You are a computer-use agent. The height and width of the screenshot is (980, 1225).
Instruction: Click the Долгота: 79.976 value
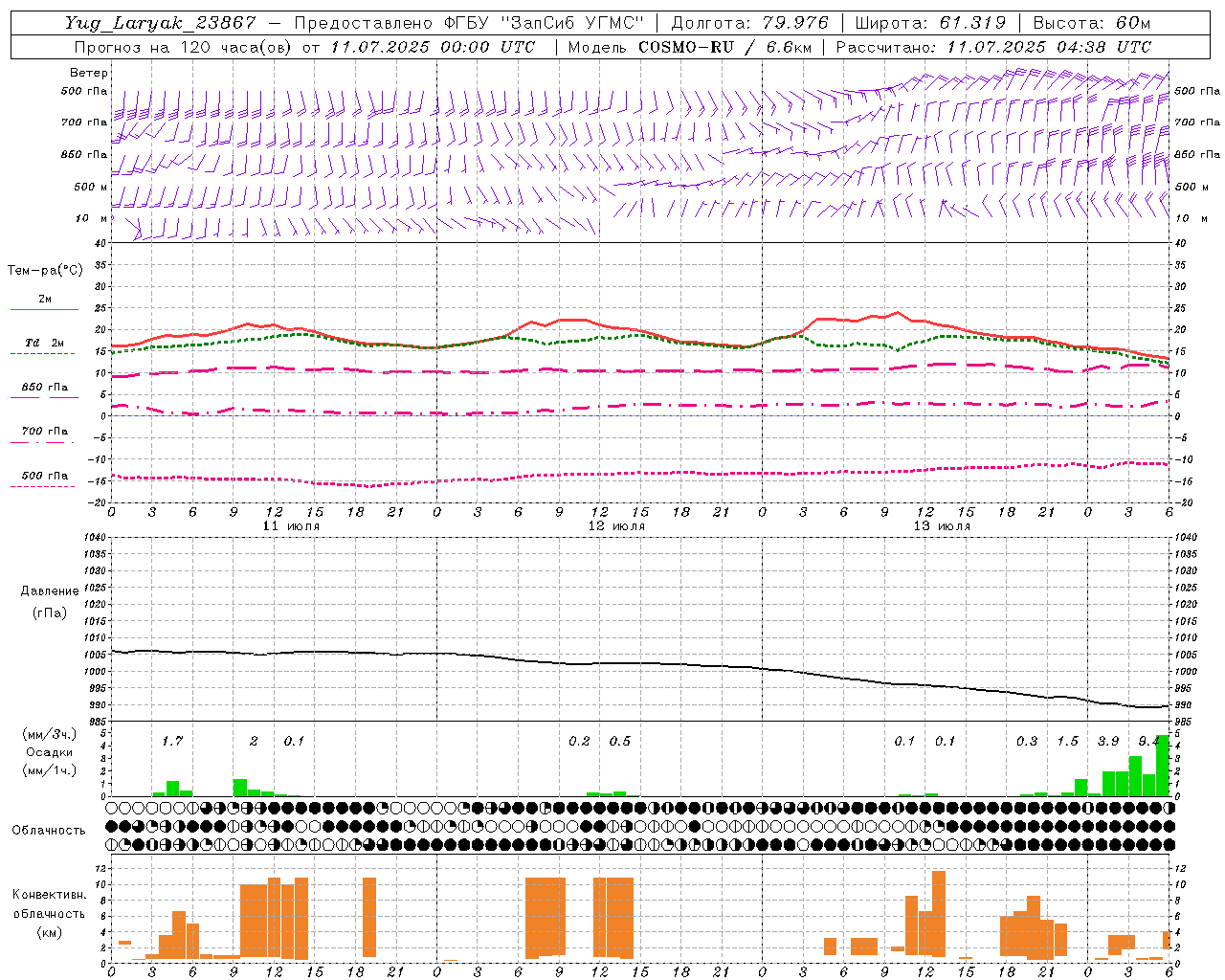[x=750, y=23]
